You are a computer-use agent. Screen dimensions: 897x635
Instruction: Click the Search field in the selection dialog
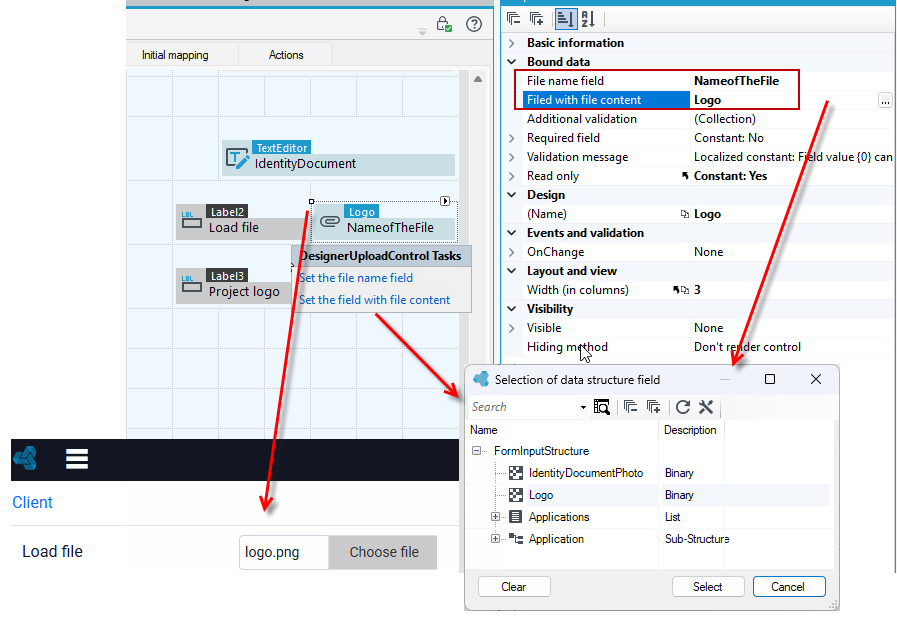523,407
